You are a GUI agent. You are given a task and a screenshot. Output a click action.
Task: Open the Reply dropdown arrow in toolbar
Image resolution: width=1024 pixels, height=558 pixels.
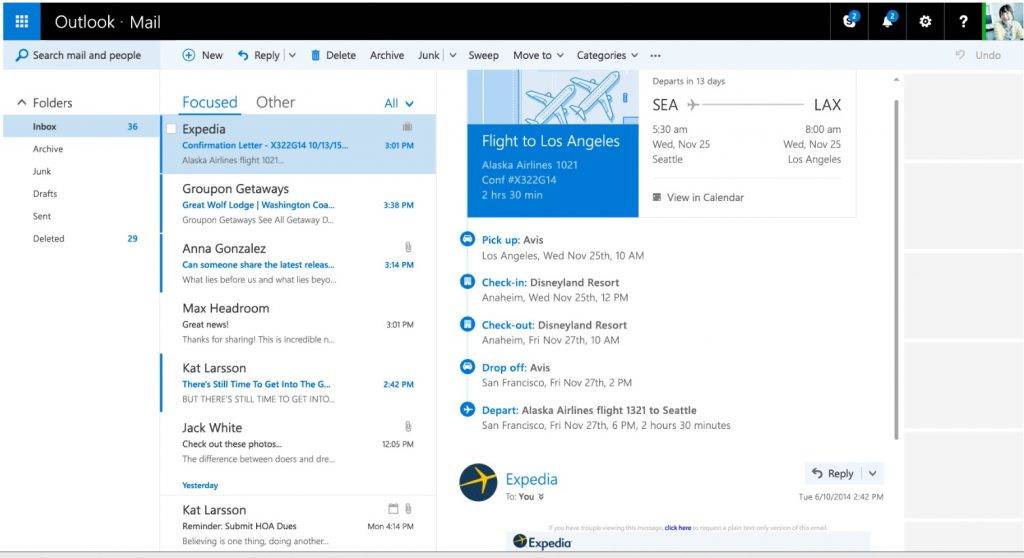[292, 56]
